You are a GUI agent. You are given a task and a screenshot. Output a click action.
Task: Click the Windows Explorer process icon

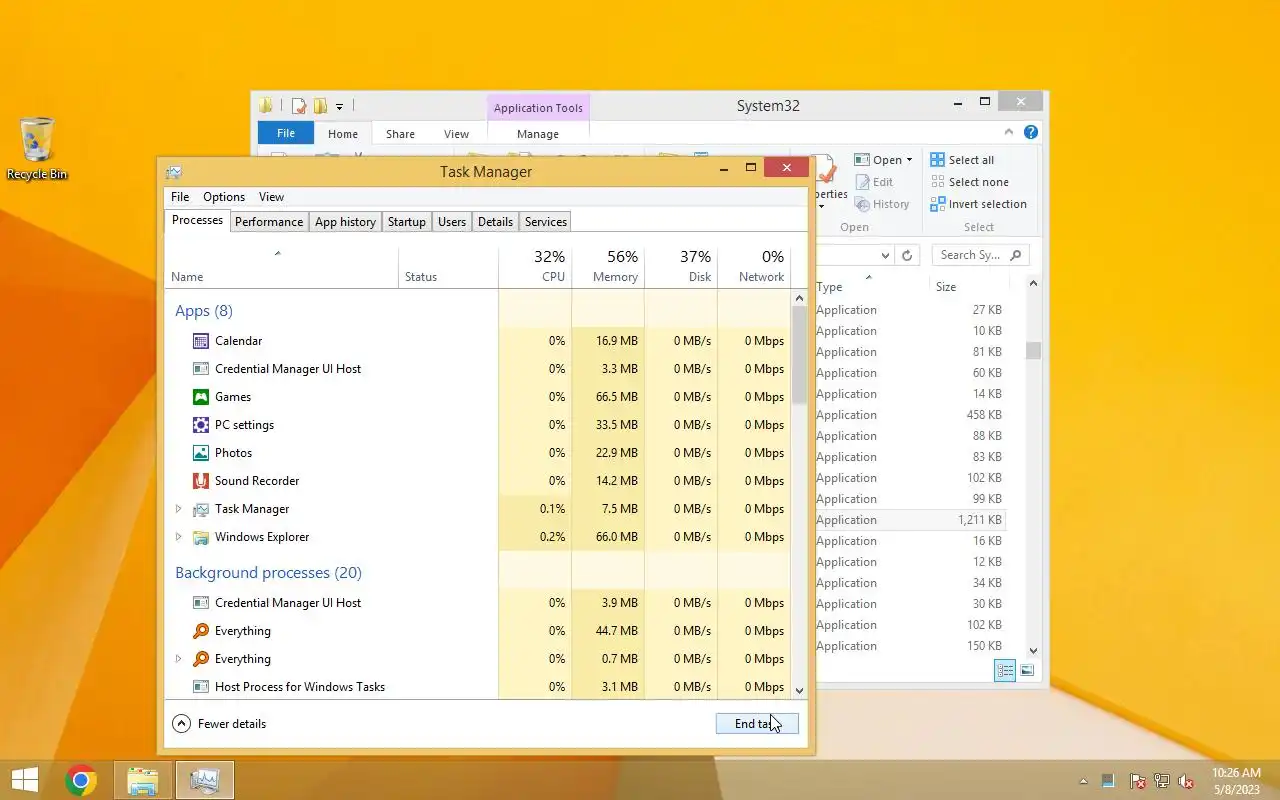[201, 537]
